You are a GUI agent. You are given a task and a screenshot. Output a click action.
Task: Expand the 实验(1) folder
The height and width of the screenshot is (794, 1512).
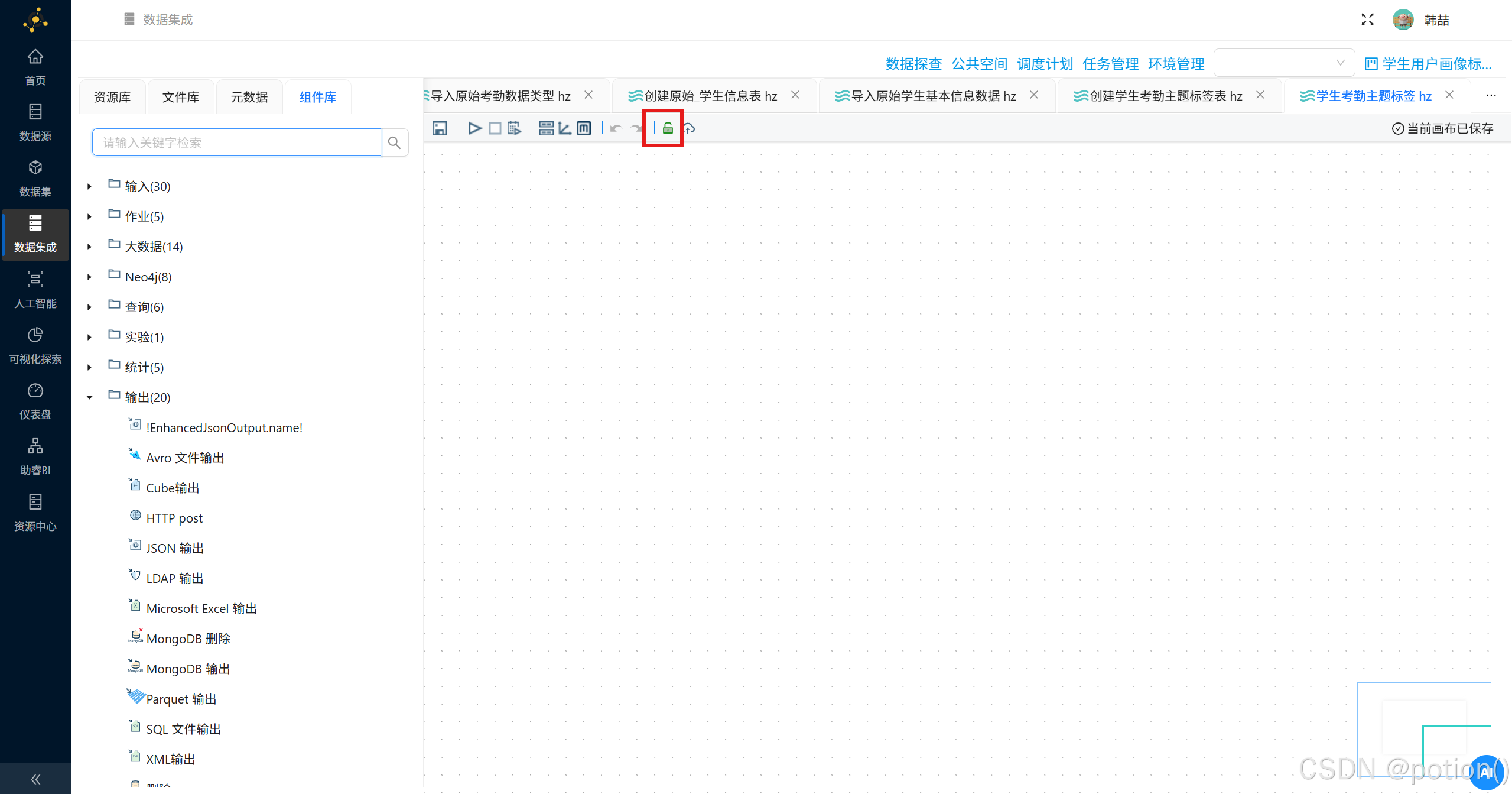pyautogui.click(x=90, y=338)
